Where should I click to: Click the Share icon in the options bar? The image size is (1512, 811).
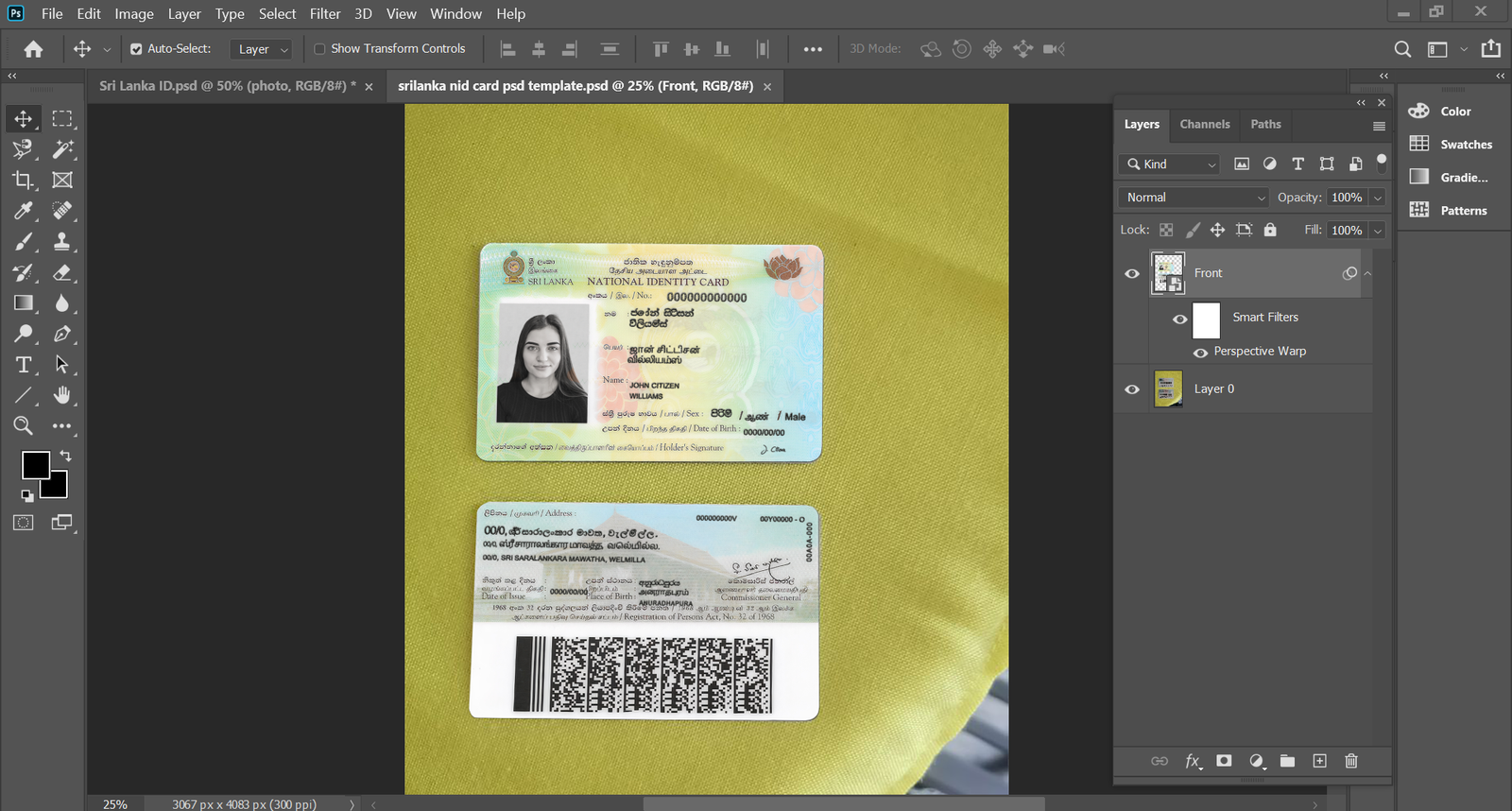(x=1491, y=49)
